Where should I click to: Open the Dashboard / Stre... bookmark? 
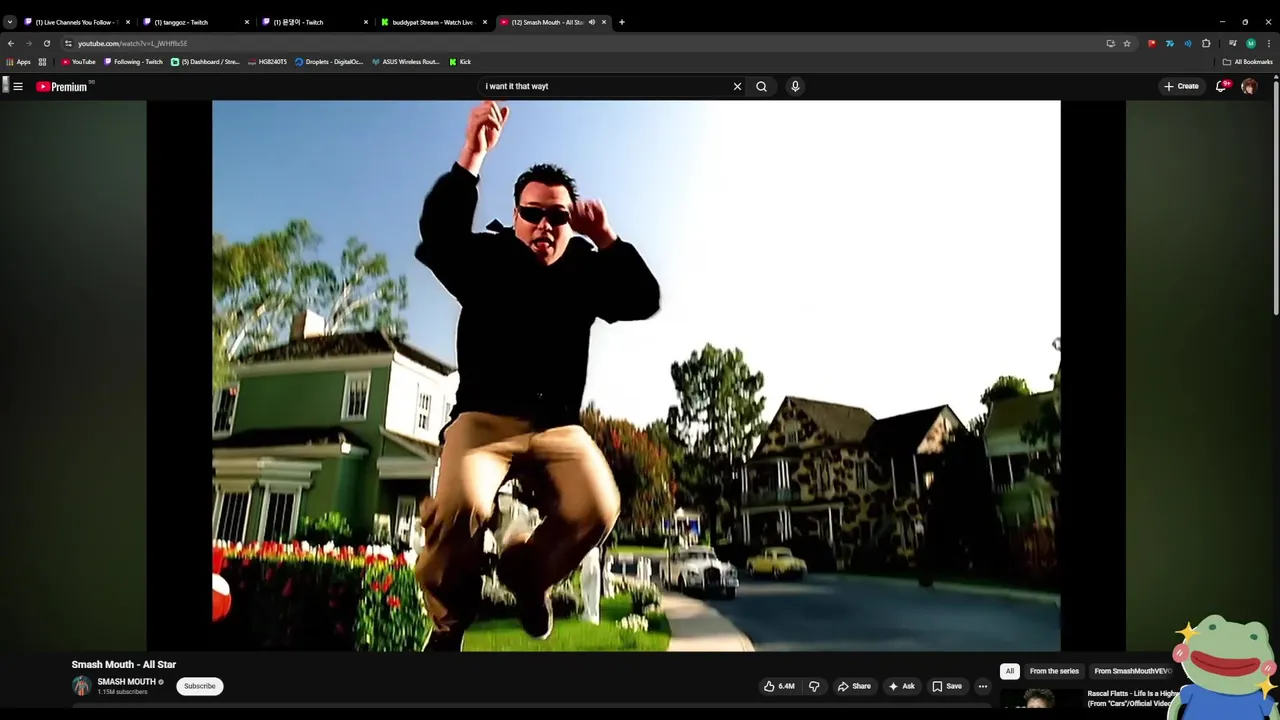coord(205,62)
